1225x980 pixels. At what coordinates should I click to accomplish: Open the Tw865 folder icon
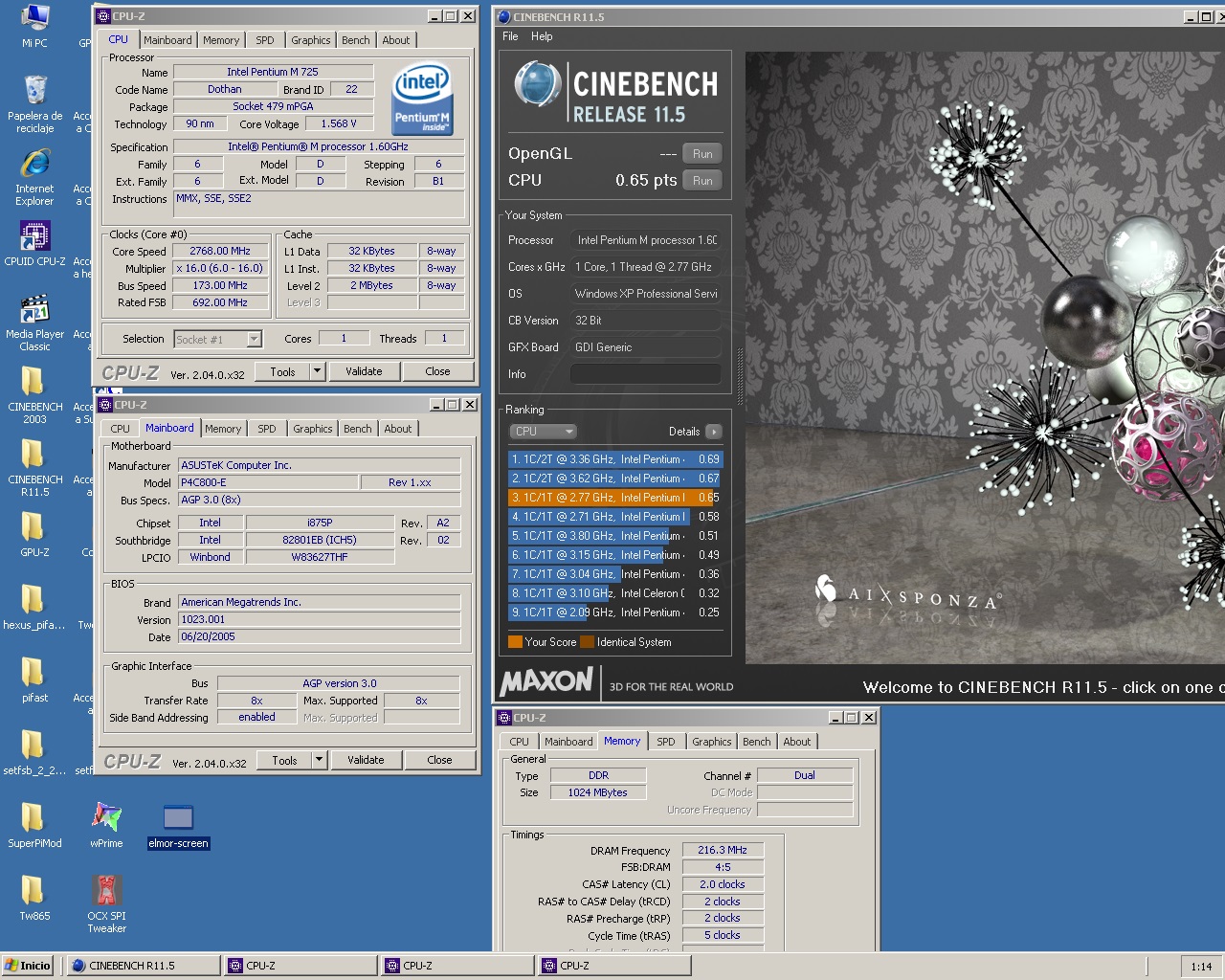34,898
